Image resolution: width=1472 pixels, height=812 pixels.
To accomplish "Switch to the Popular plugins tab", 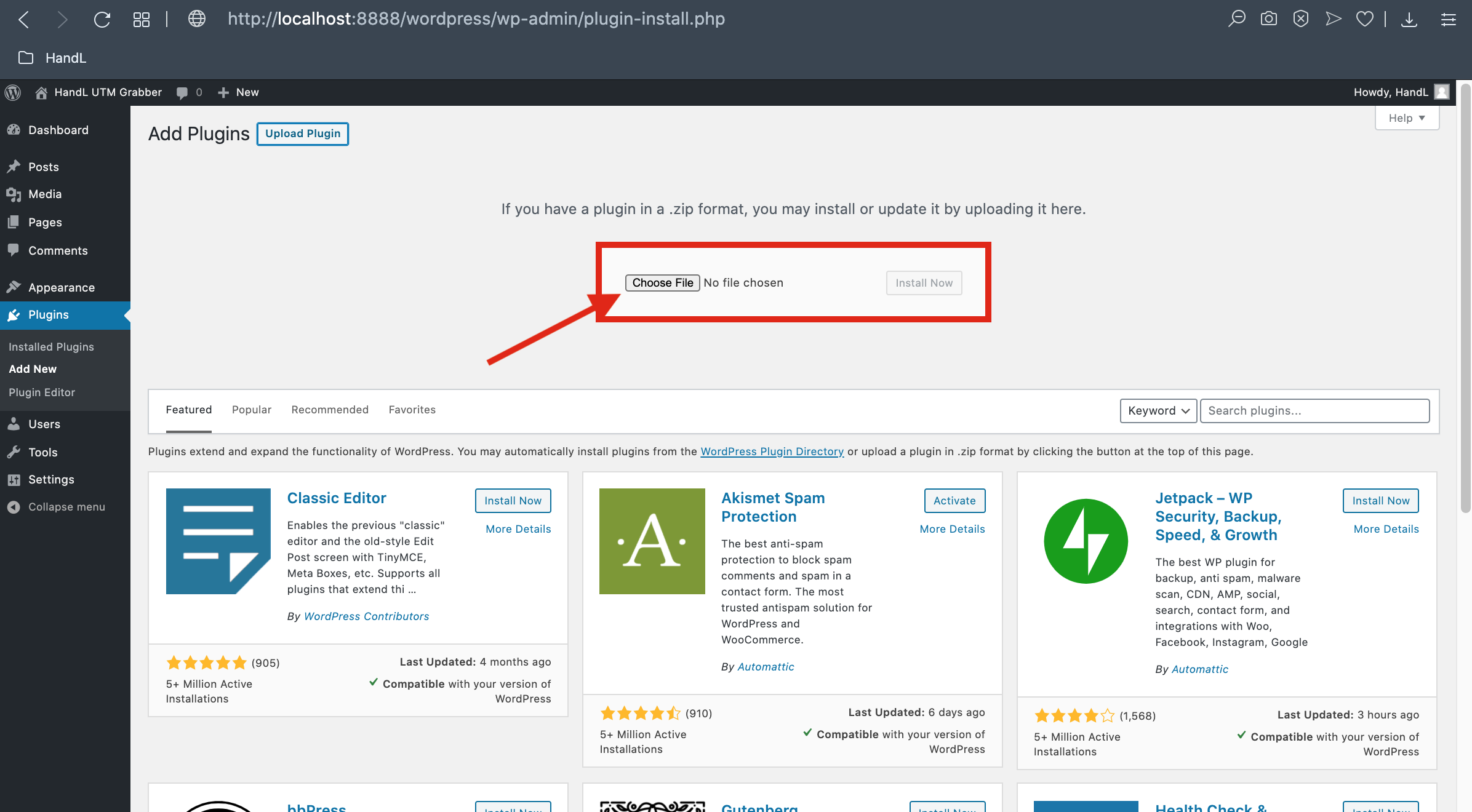I will pos(251,410).
